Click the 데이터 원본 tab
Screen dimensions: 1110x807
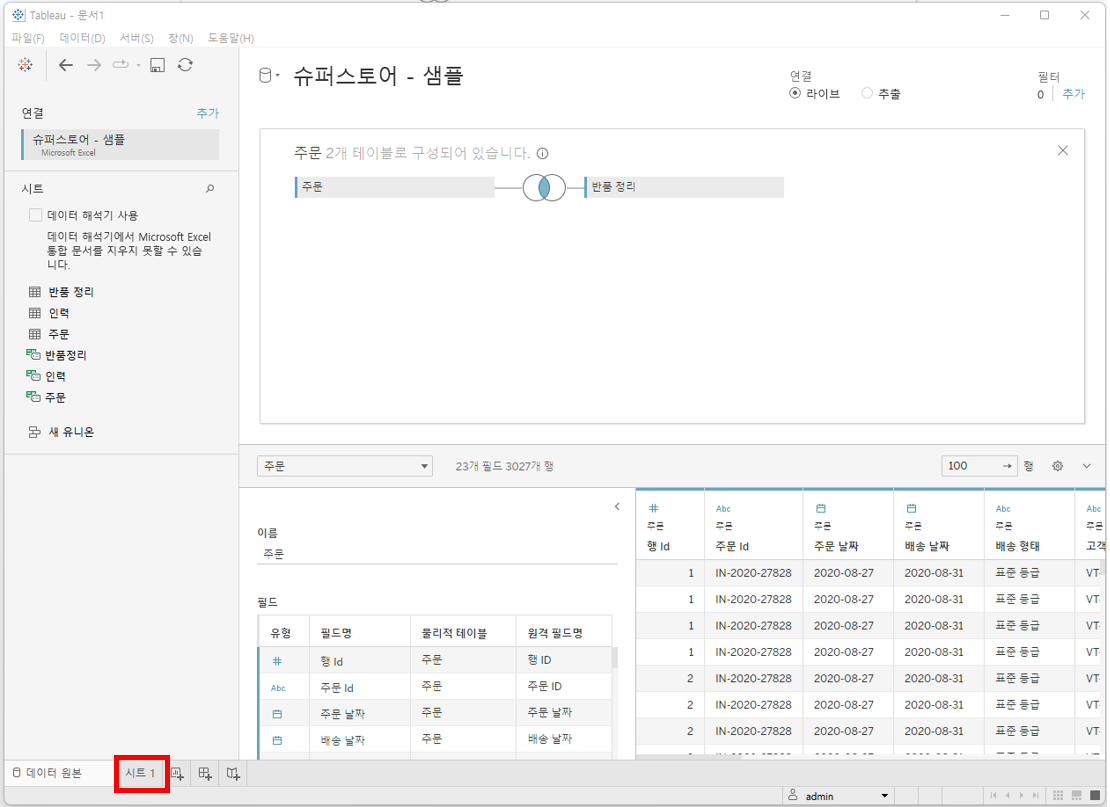47,772
